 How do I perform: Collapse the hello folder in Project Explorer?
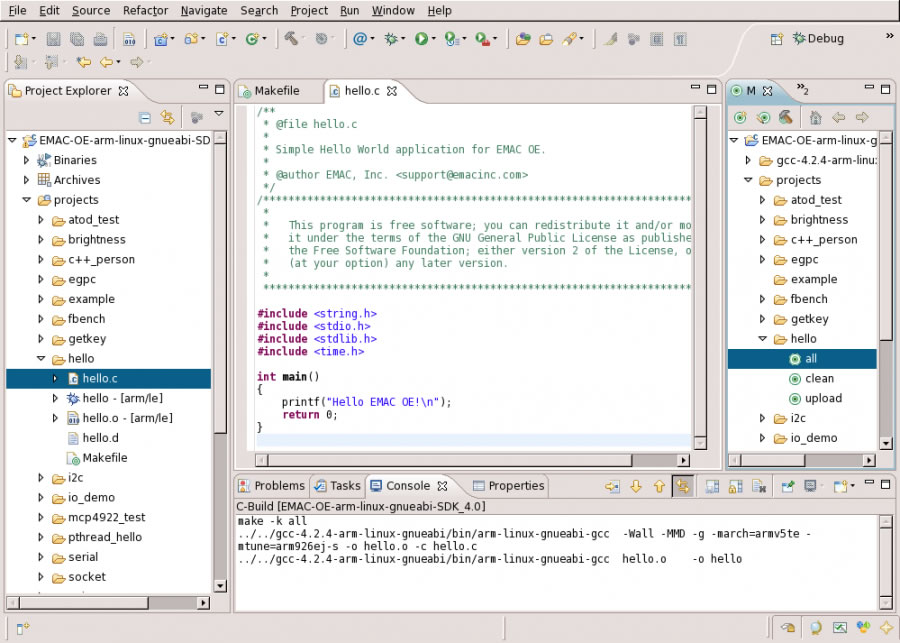pyautogui.click(x=41, y=359)
